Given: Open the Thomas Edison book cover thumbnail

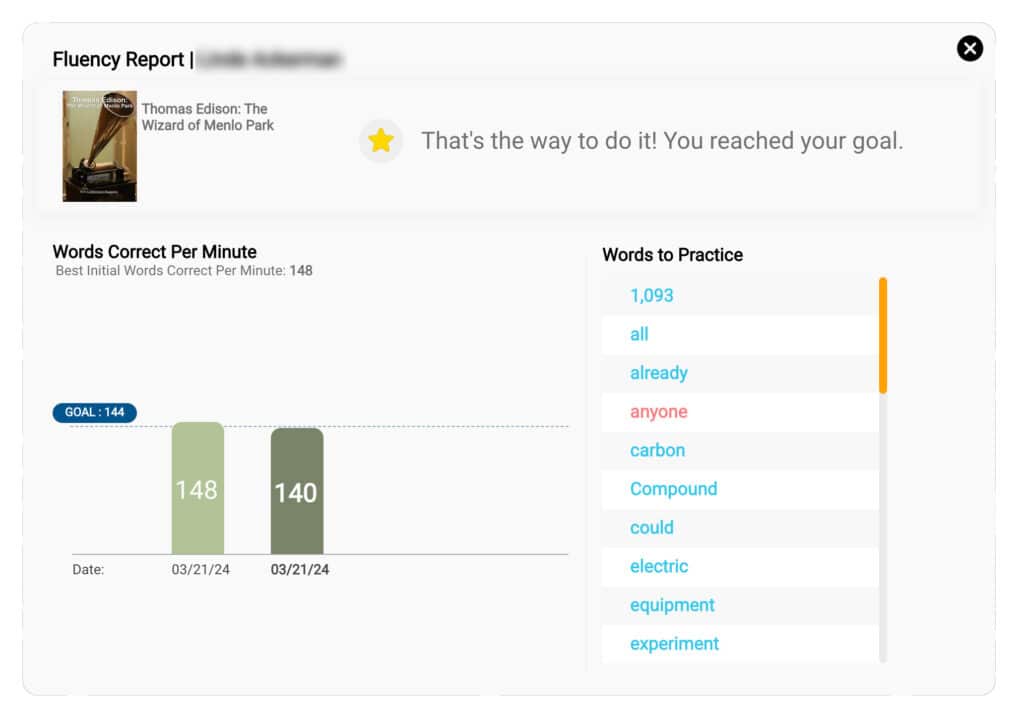Looking at the screenshot, I should (100, 146).
